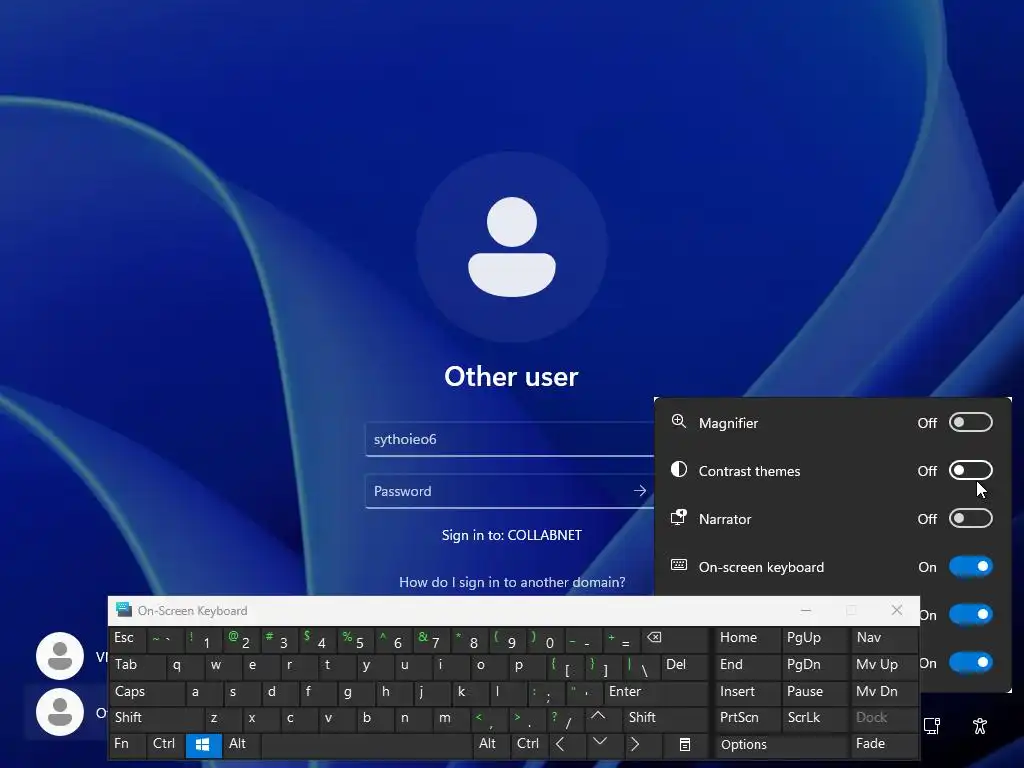Open the Accessibility button in corner
This screenshot has height=768, width=1024.
(980, 726)
